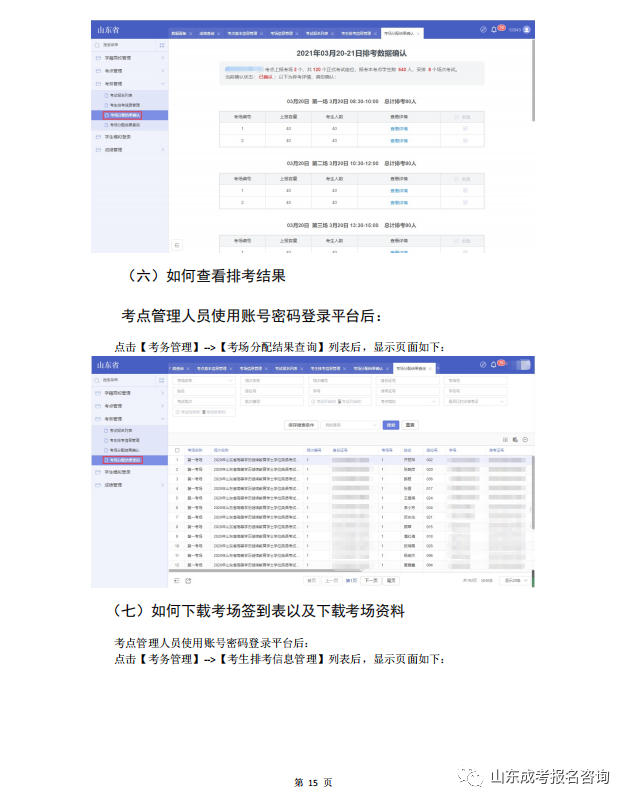630x805 pixels.
Task: Toggle select-all checkbox in second session table
Action: tap(456, 179)
